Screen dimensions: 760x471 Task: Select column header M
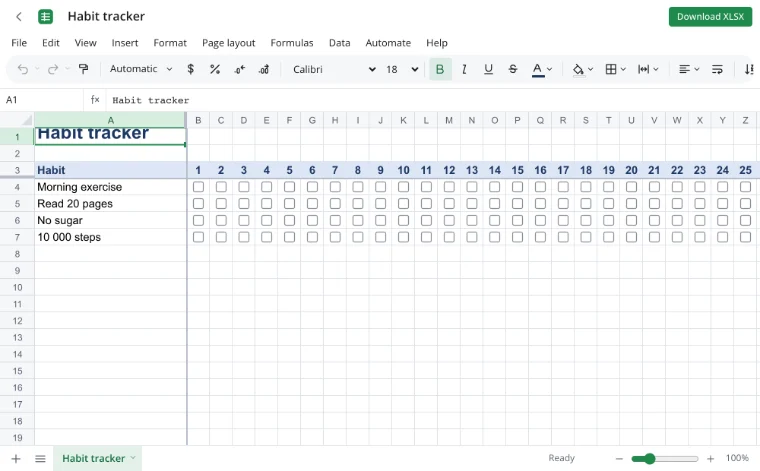click(x=449, y=120)
